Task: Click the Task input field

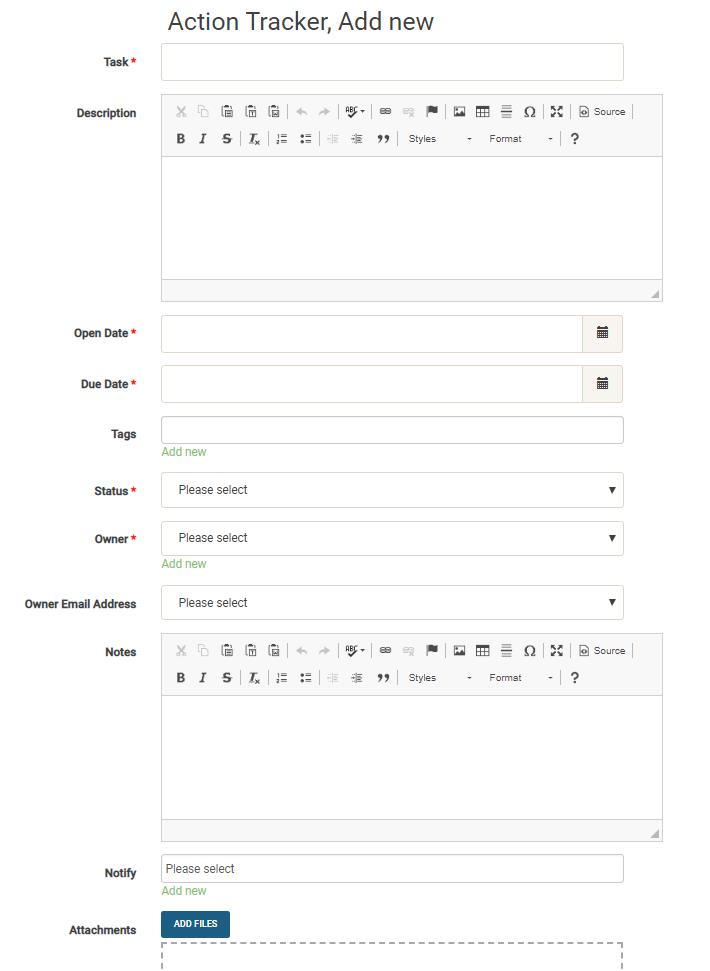Action: (392, 62)
